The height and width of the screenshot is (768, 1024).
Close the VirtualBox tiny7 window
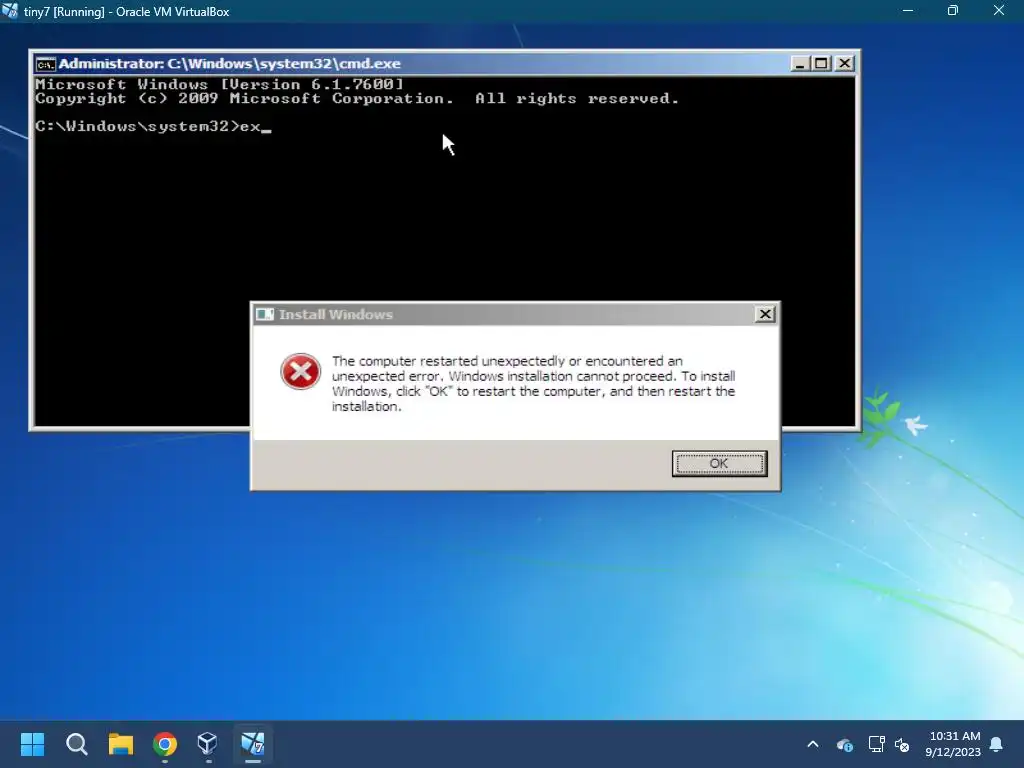click(x=999, y=11)
